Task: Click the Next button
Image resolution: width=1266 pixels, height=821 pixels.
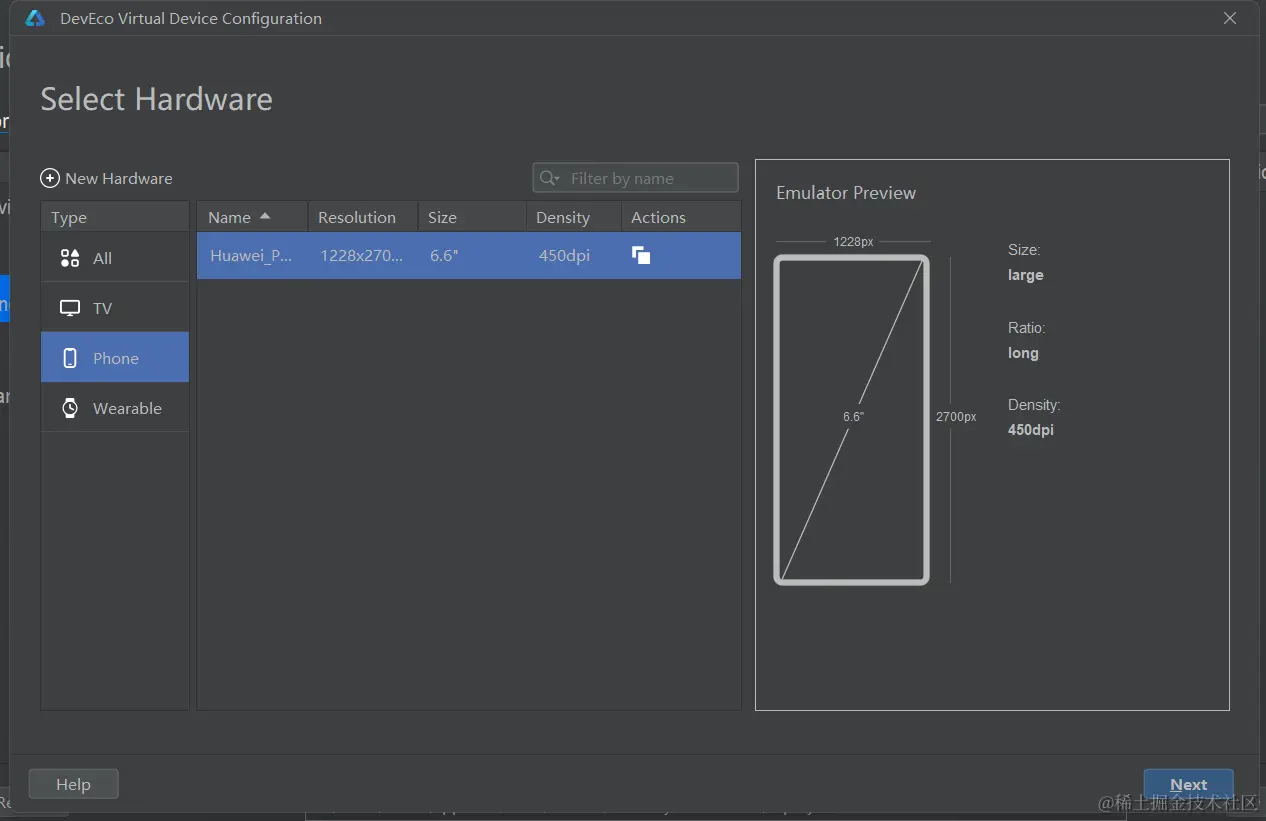Action: point(1188,784)
